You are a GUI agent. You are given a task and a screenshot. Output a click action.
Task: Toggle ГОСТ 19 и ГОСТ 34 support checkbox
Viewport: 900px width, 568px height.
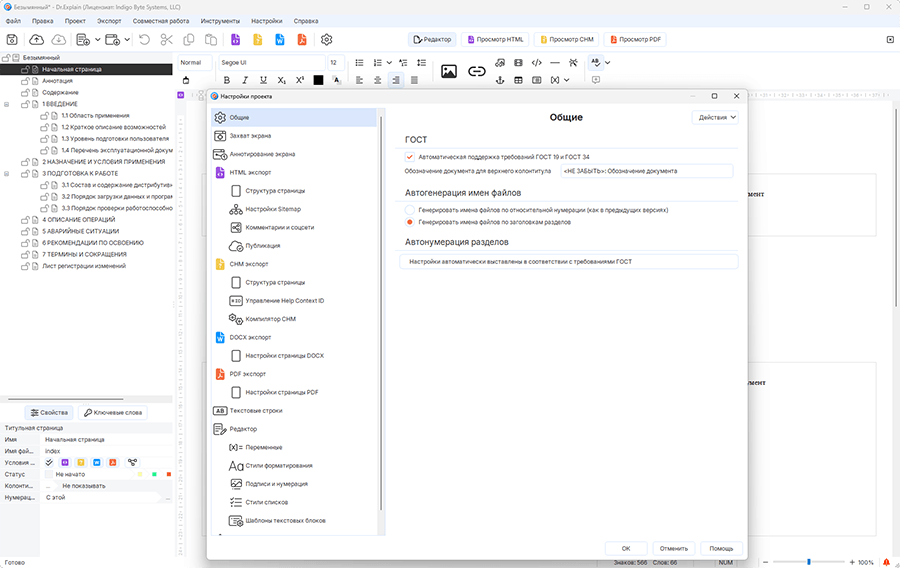coord(409,157)
